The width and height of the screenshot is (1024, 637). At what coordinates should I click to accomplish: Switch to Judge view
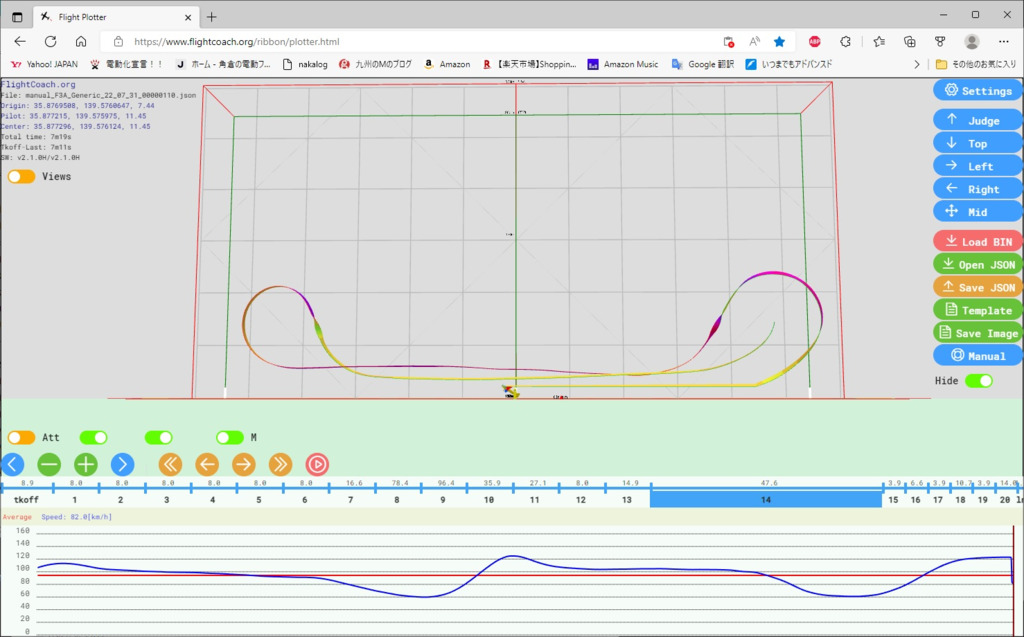(x=978, y=120)
